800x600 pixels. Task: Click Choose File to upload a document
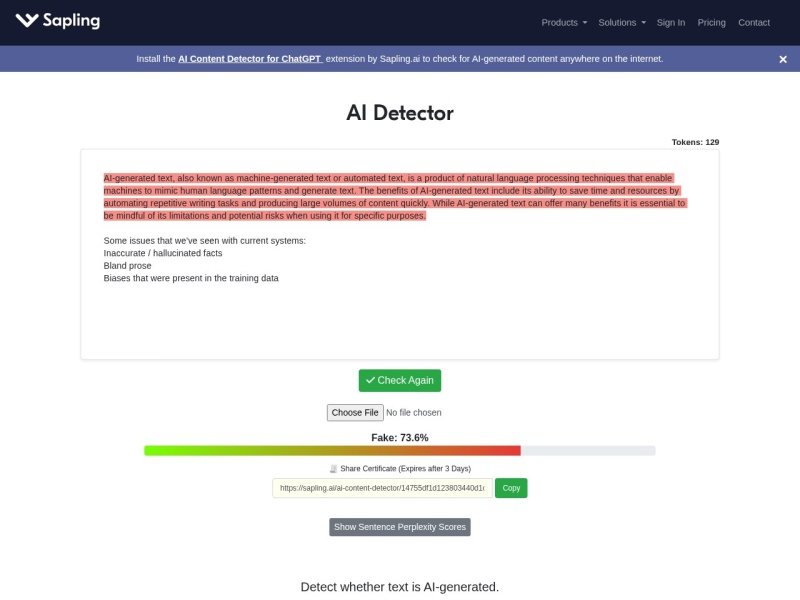click(355, 412)
